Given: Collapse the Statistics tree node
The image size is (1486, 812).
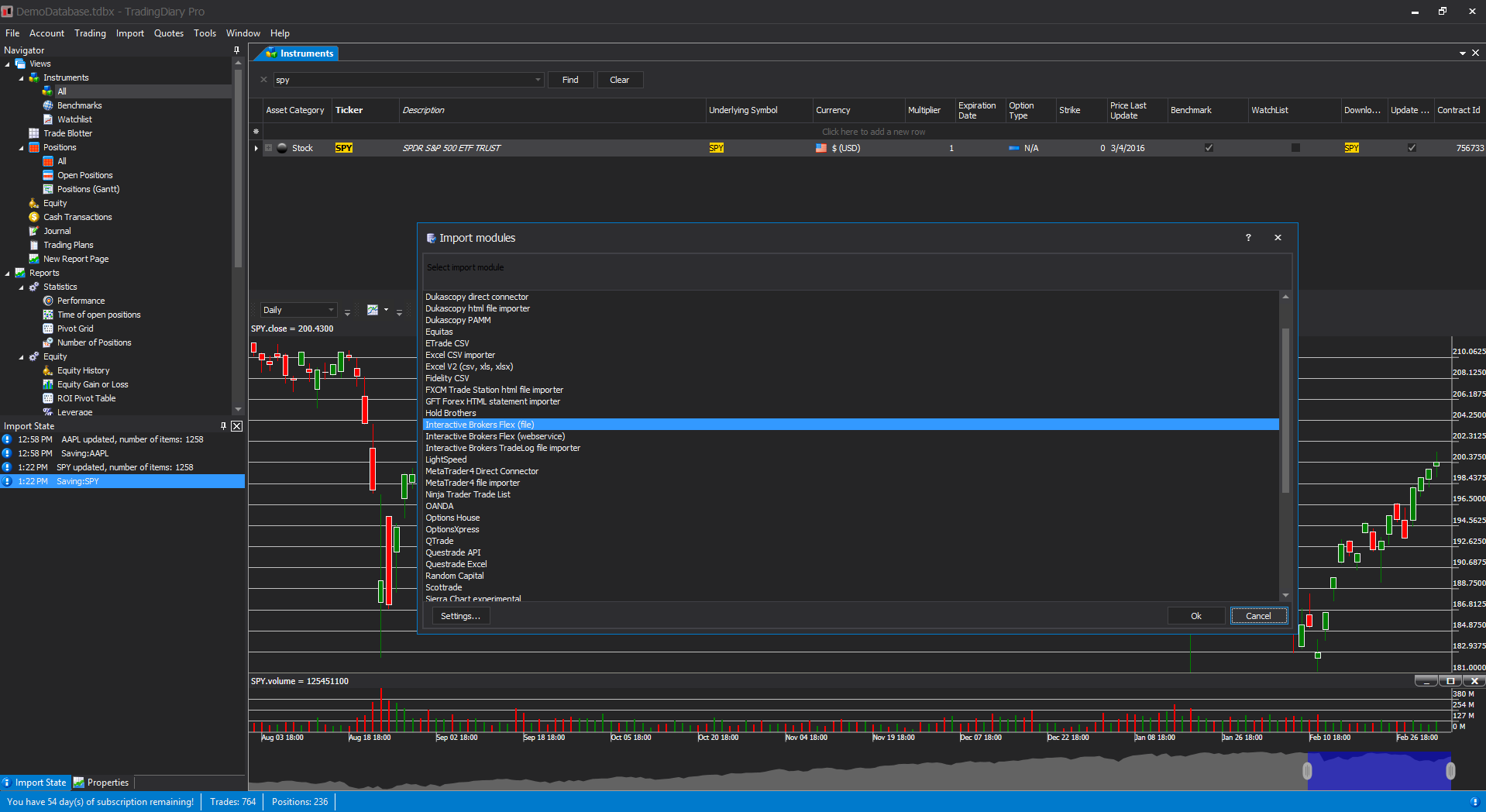Looking at the screenshot, I should (x=21, y=287).
